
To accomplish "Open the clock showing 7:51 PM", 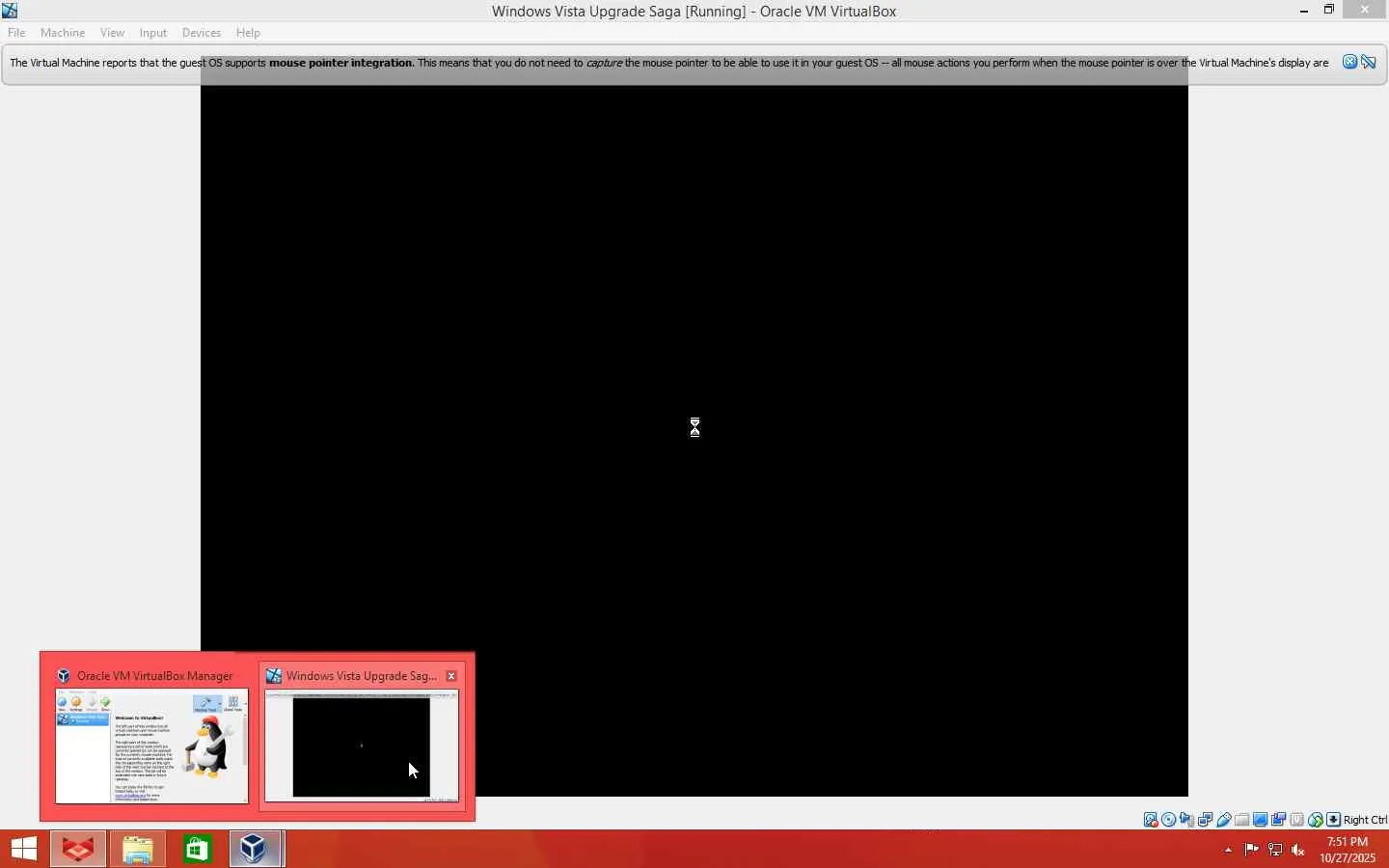I will (1348, 850).
